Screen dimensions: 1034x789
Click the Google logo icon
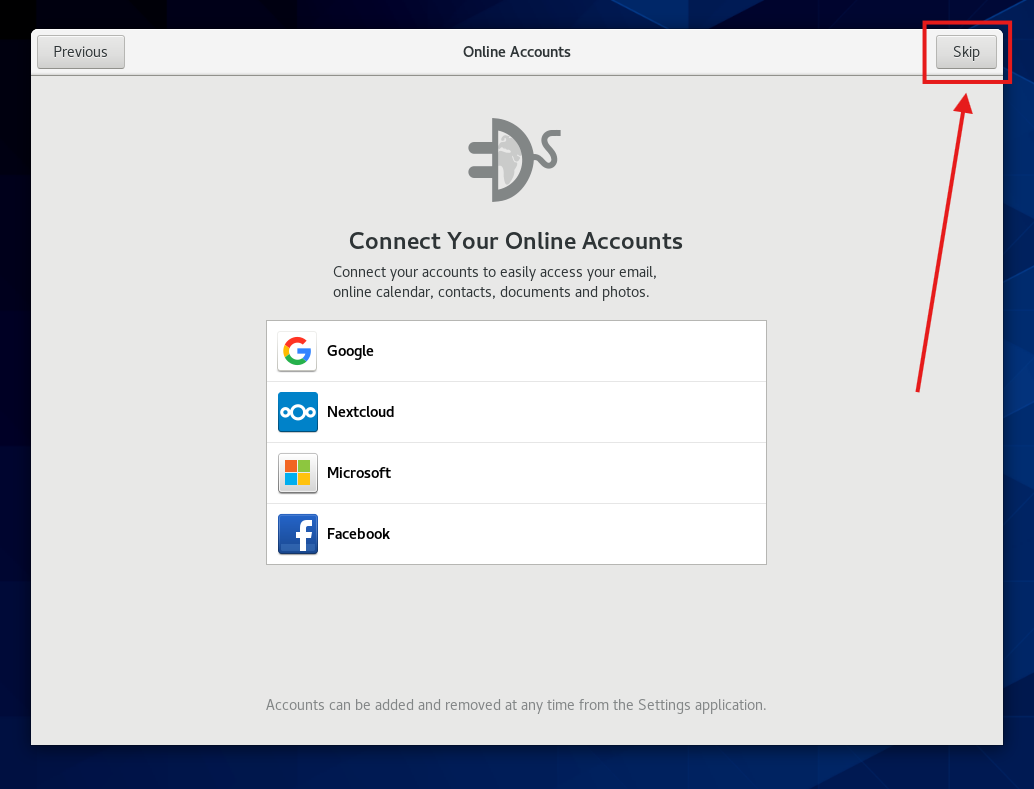click(297, 351)
